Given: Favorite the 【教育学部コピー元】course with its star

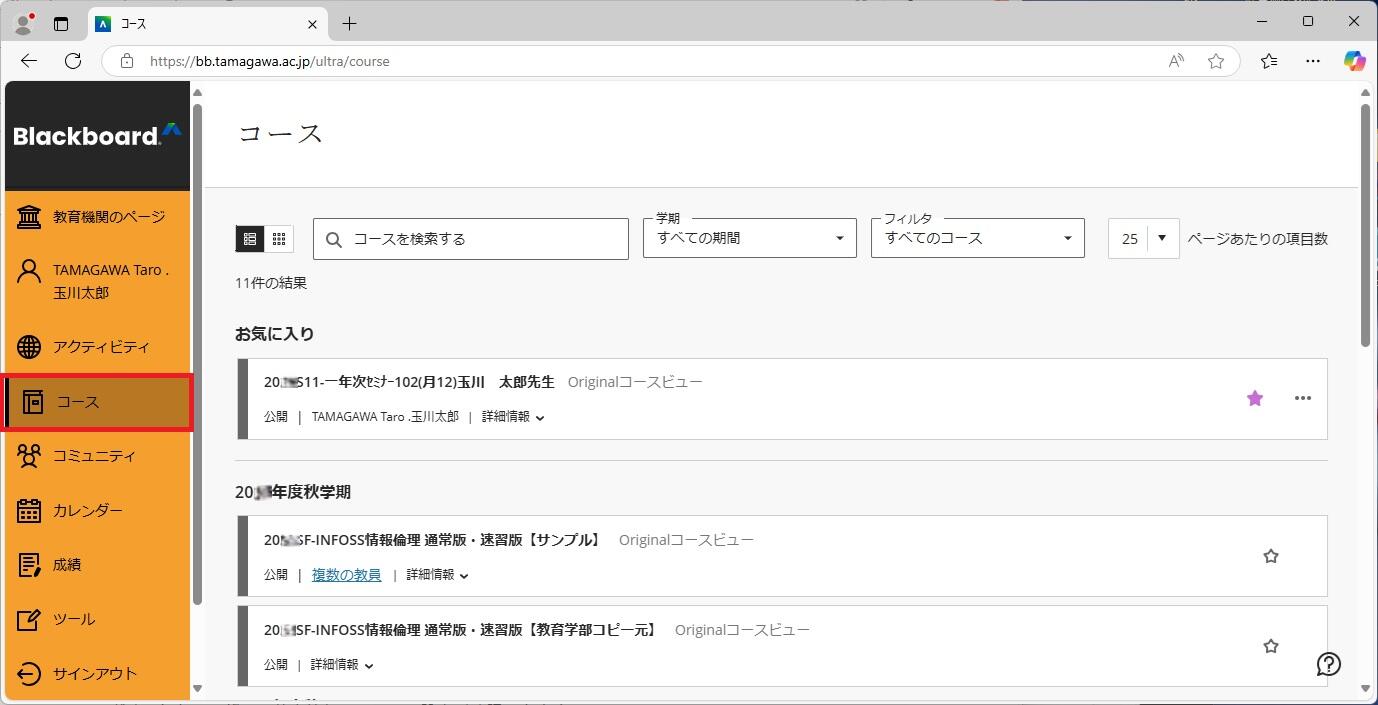Looking at the screenshot, I should [1270, 646].
